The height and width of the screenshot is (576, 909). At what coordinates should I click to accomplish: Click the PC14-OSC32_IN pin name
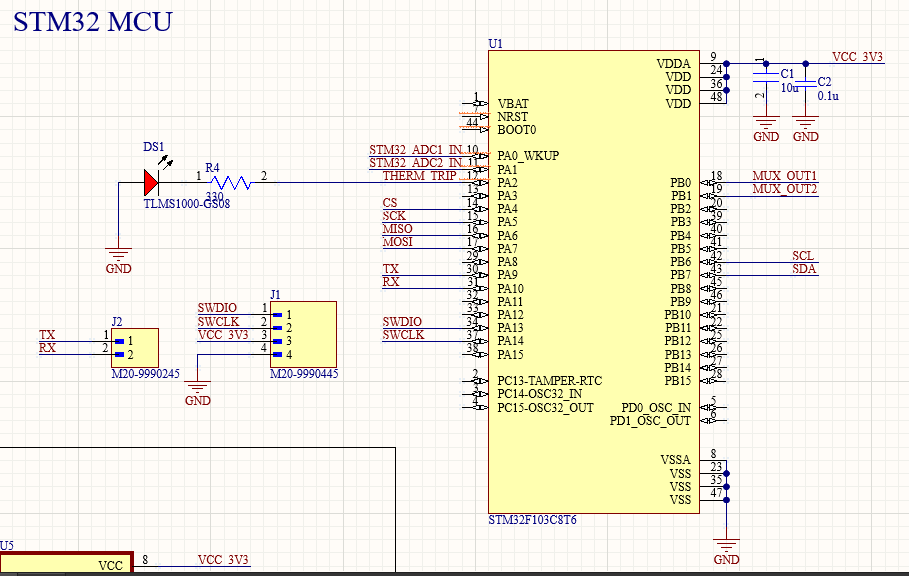pyautogui.click(x=540, y=394)
